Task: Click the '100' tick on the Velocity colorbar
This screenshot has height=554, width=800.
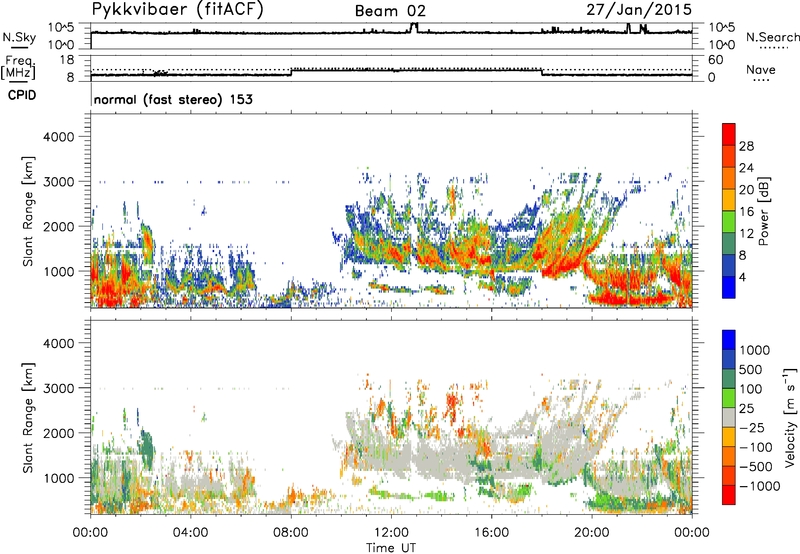Action: 751,389
